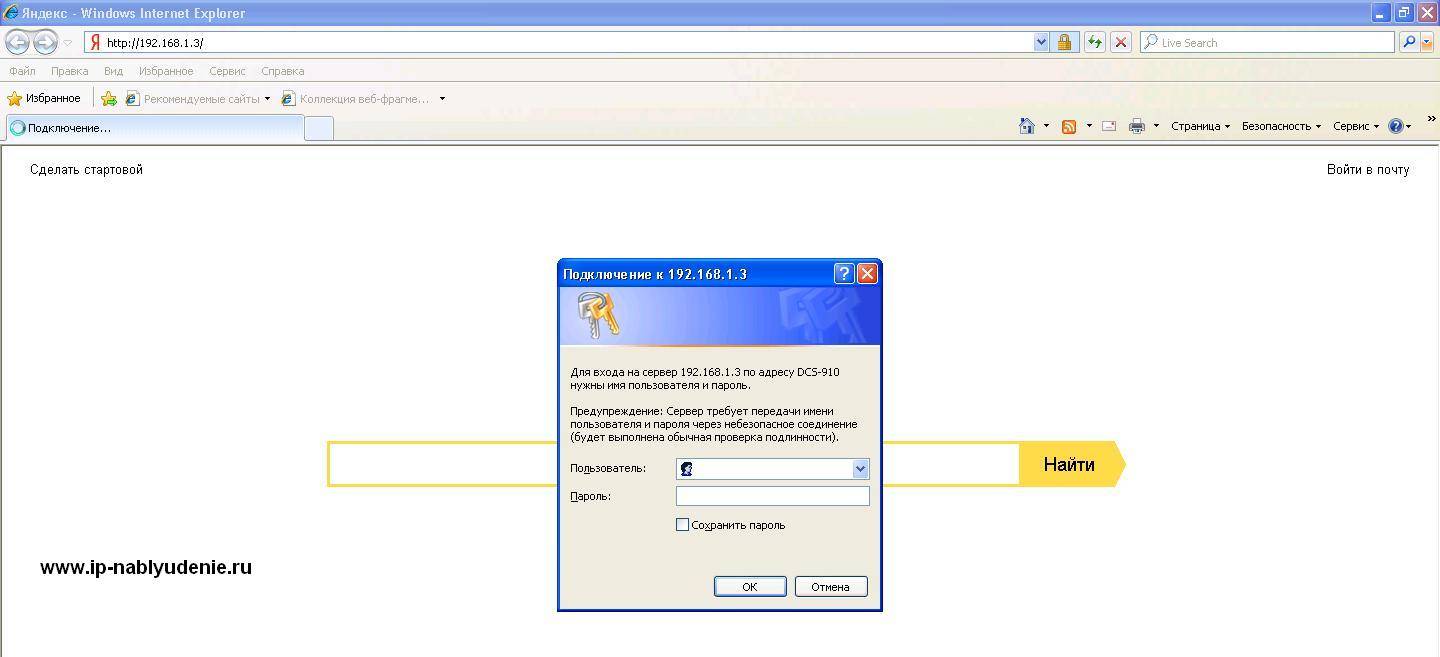Add to favorites bar star icon
The height and width of the screenshot is (657, 1440).
pyautogui.click(x=109, y=98)
